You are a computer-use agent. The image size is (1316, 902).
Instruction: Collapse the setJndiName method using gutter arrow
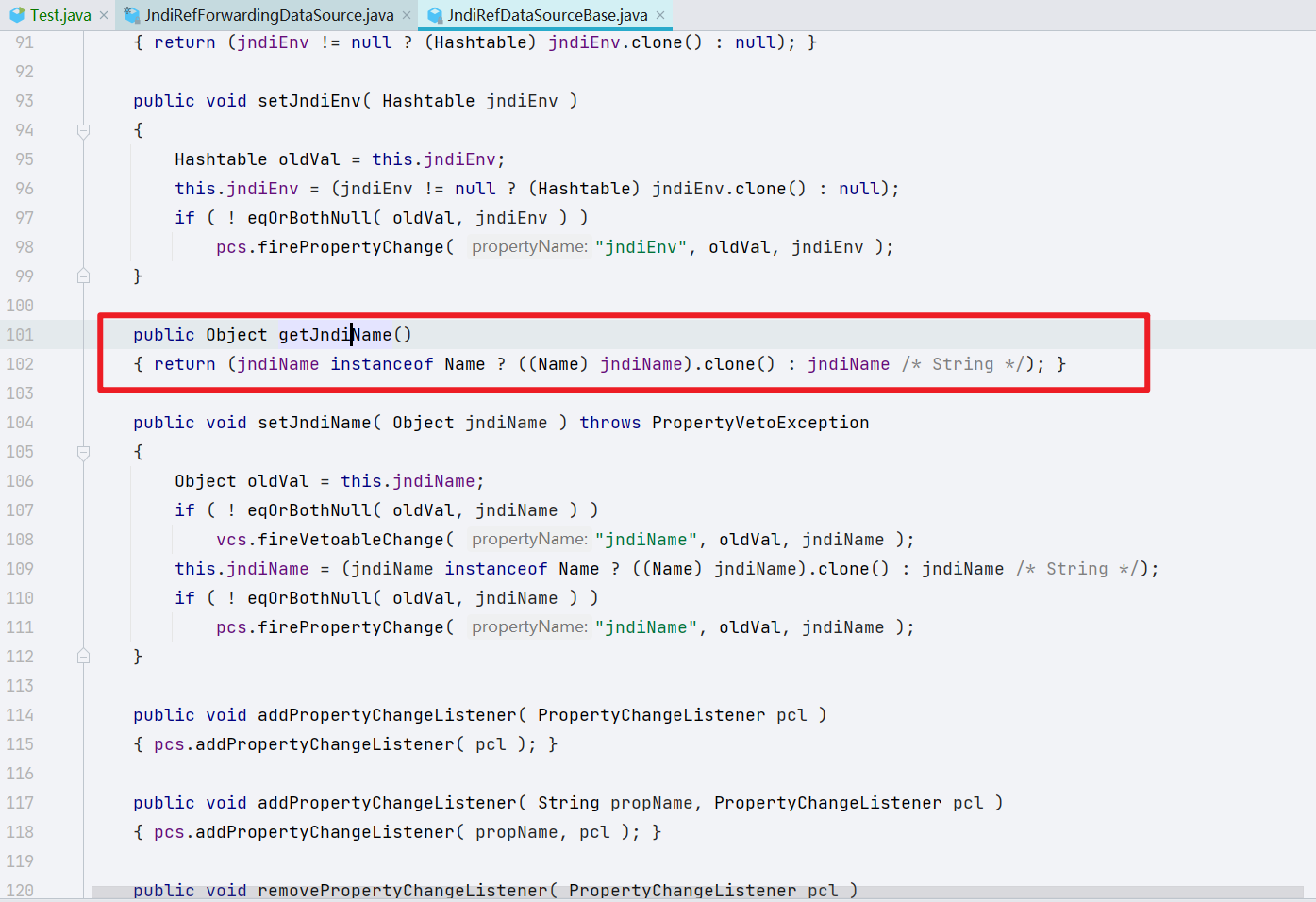coord(83,451)
